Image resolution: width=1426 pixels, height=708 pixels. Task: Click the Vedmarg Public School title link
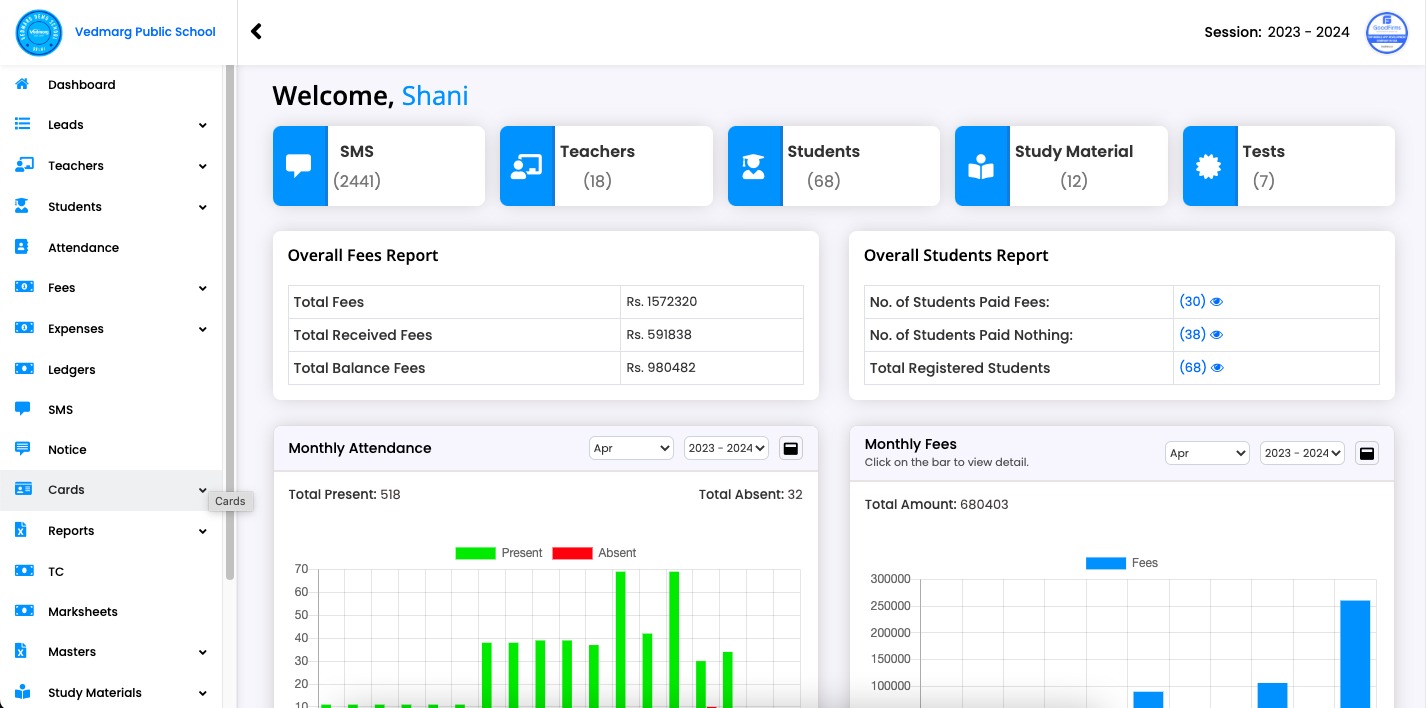[145, 32]
